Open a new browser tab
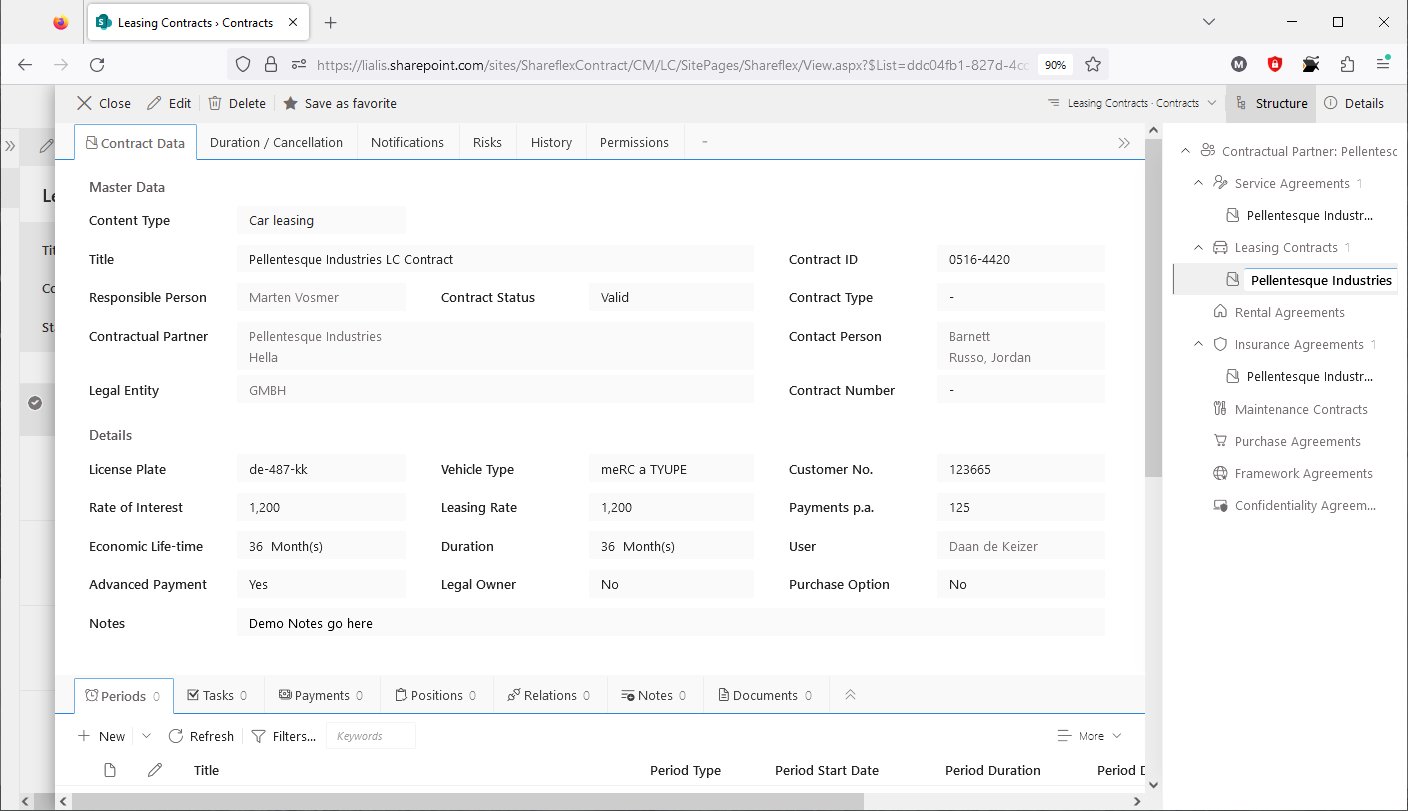The height and width of the screenshot is (811, 1408). (x=331, y=22)
